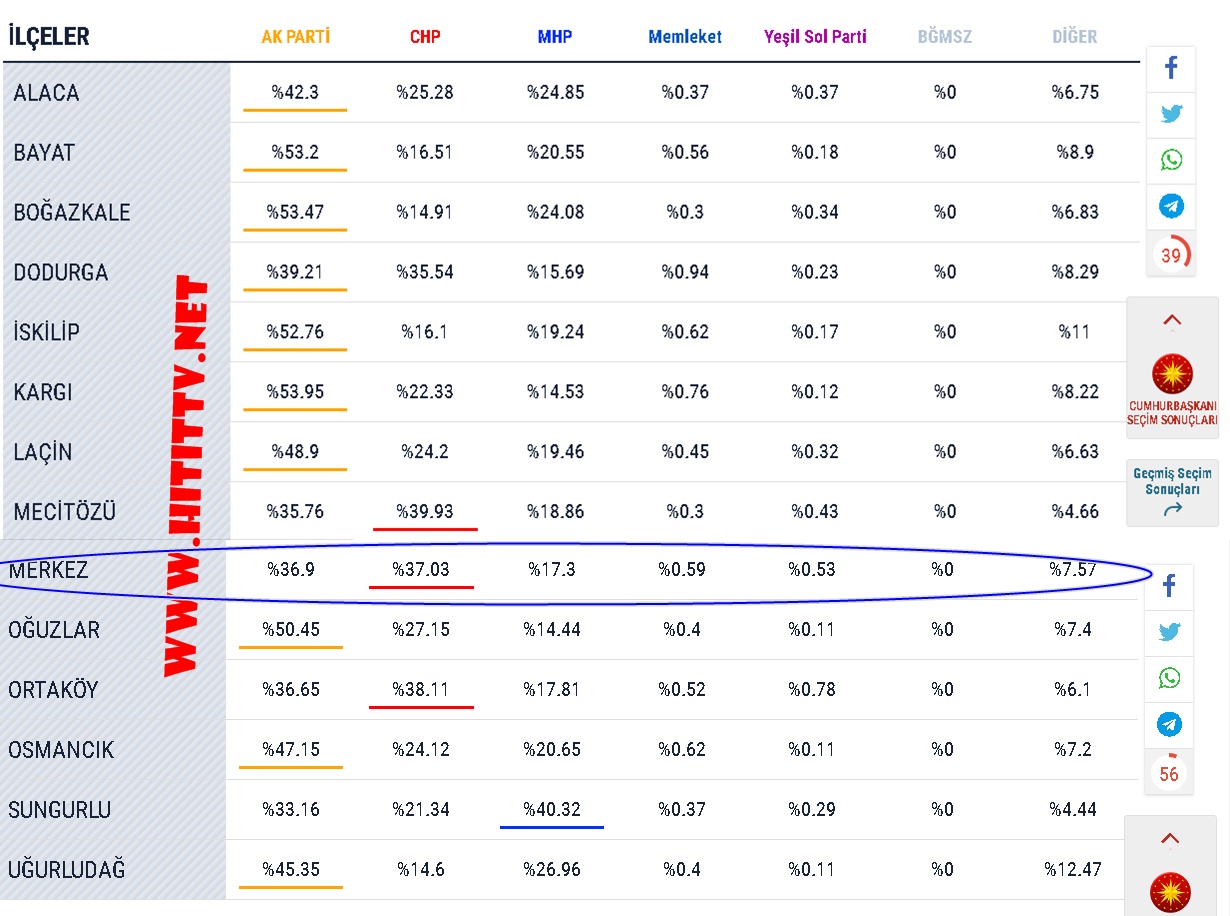Share on Facebook using the upper icon

click(1171, 69)
